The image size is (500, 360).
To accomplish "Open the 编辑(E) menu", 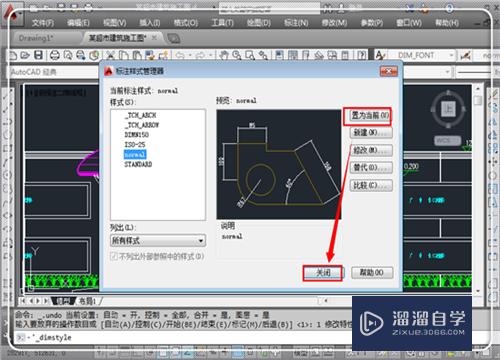I will coord(78,23).
